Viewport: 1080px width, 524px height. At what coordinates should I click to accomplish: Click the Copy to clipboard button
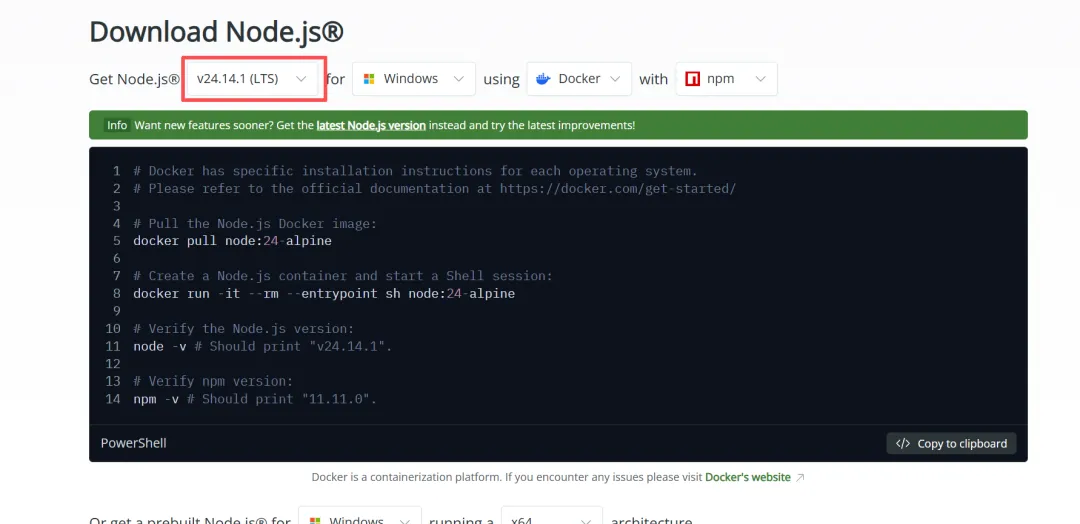tap(951, 443)
